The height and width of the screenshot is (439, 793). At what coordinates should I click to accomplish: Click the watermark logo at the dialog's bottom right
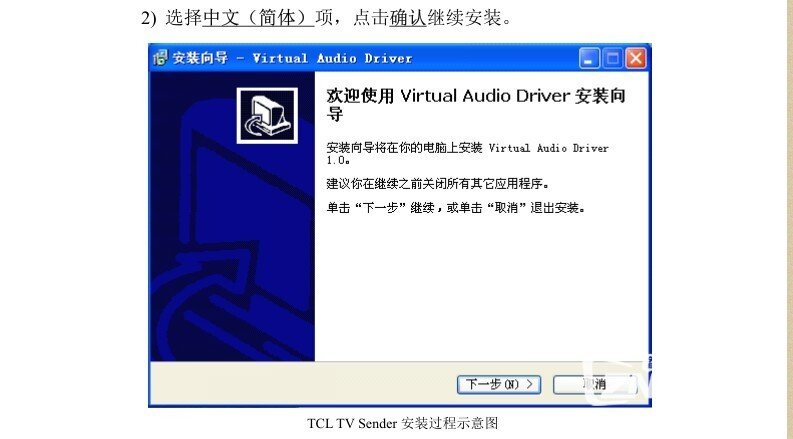[618, 382]
